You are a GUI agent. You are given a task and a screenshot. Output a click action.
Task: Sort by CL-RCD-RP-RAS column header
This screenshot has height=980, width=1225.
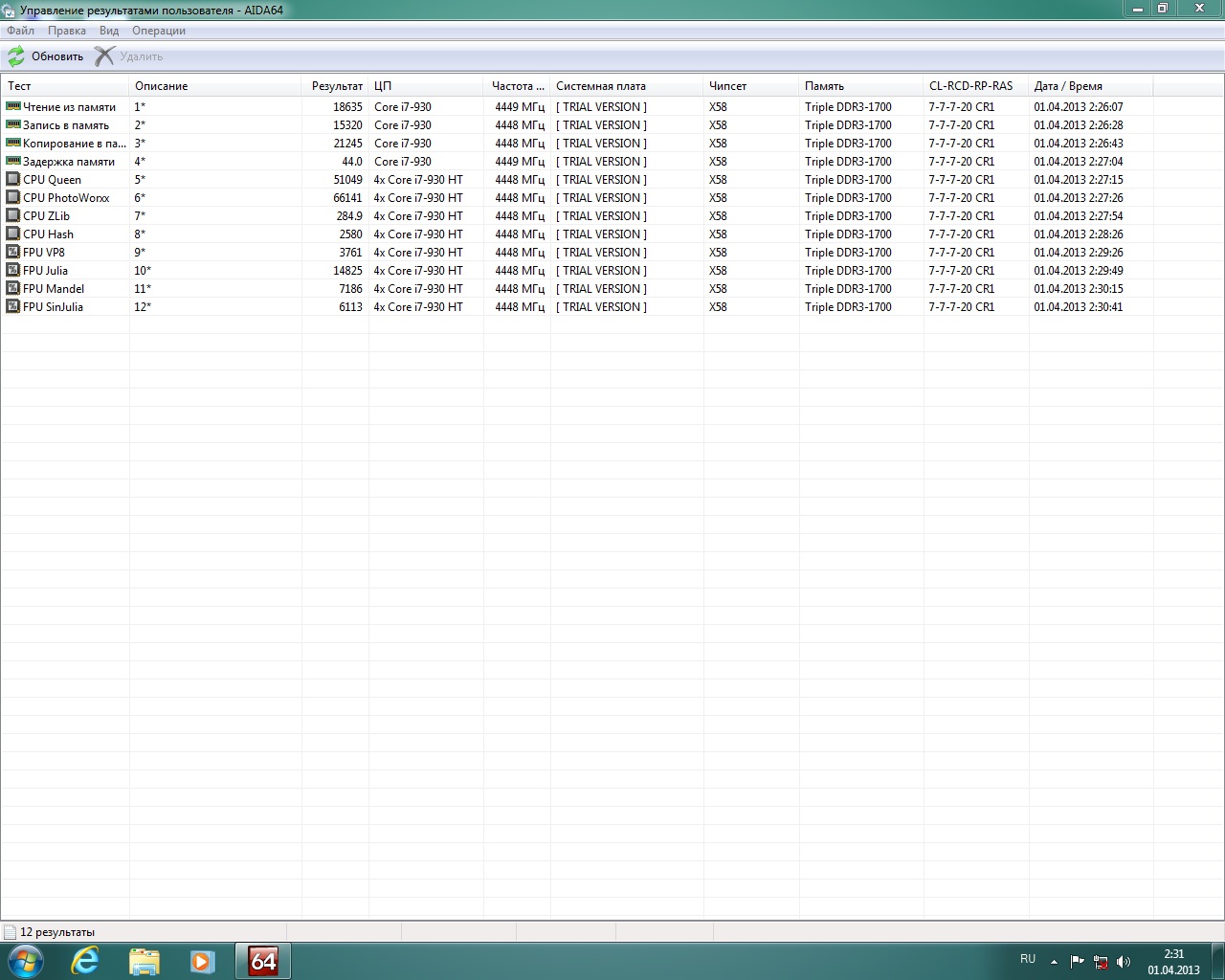tap(976, 86)
